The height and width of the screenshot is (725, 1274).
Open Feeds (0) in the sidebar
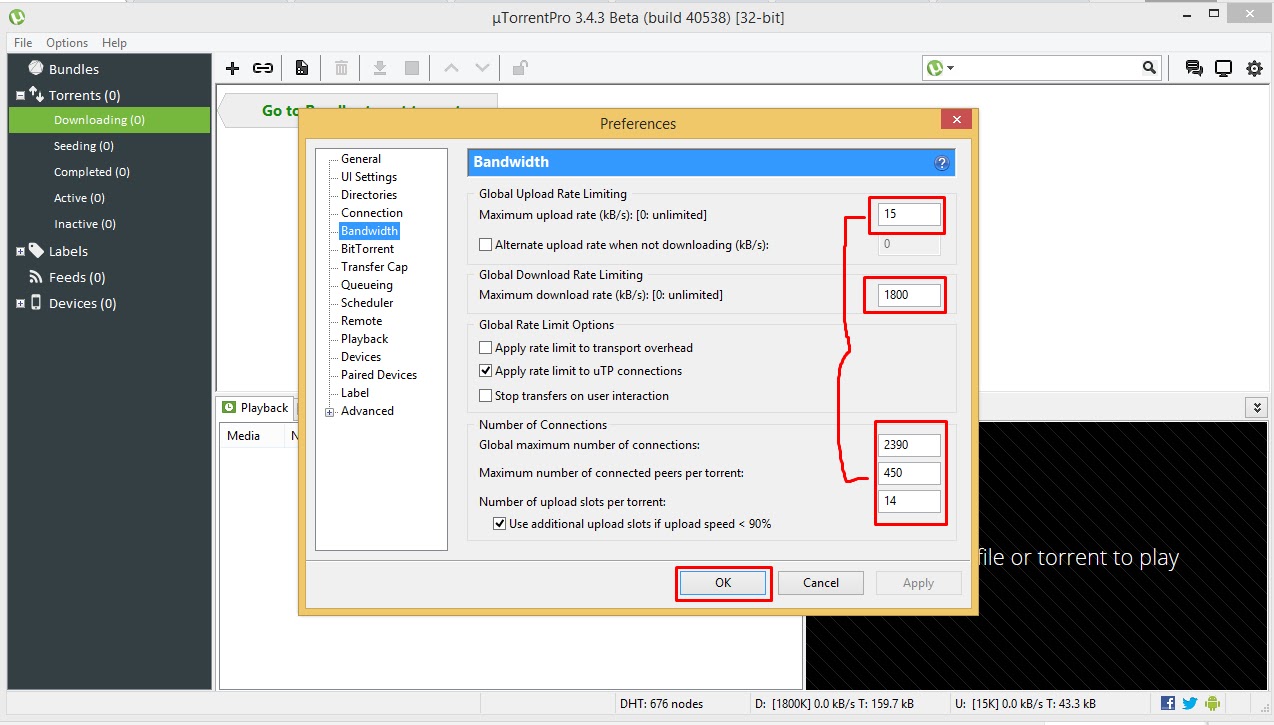(x=77, y=277)
